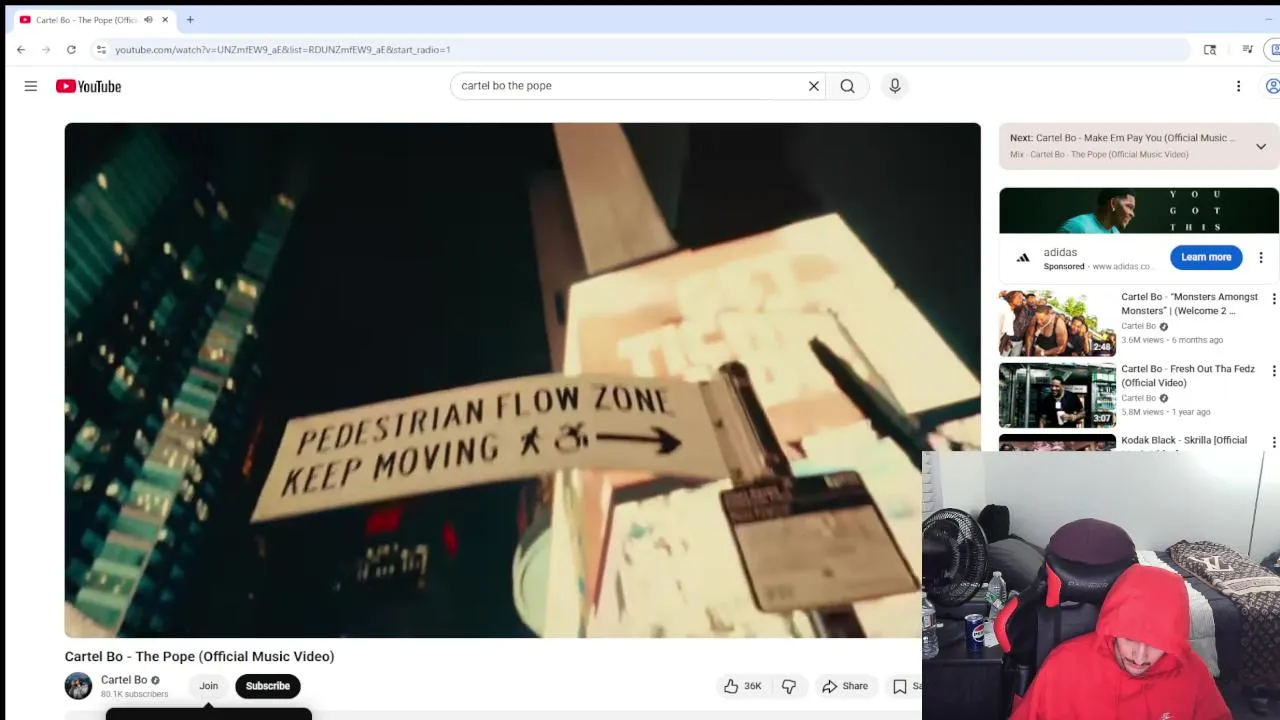
Task: Click the Save bookmark icon
Action: click(900, 686)
